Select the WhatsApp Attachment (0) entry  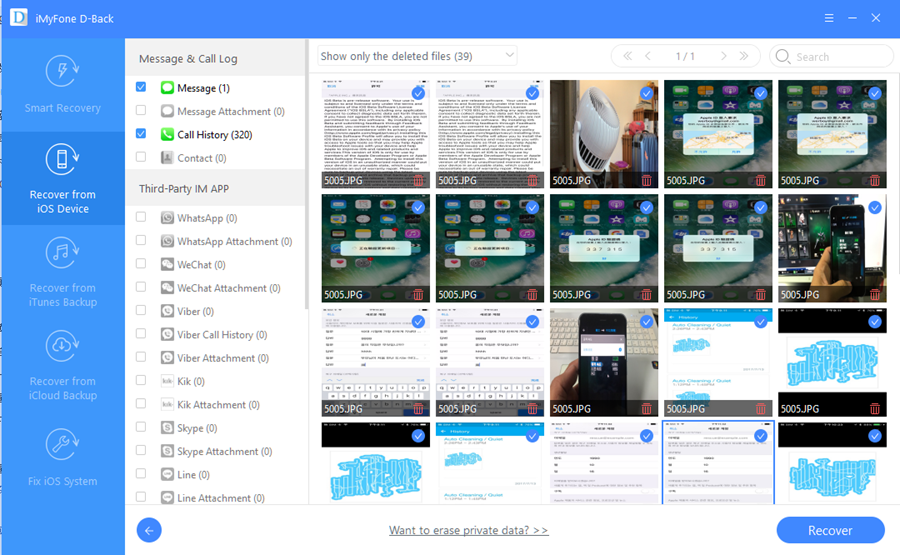pyautogui.click(x=235, y=242)
